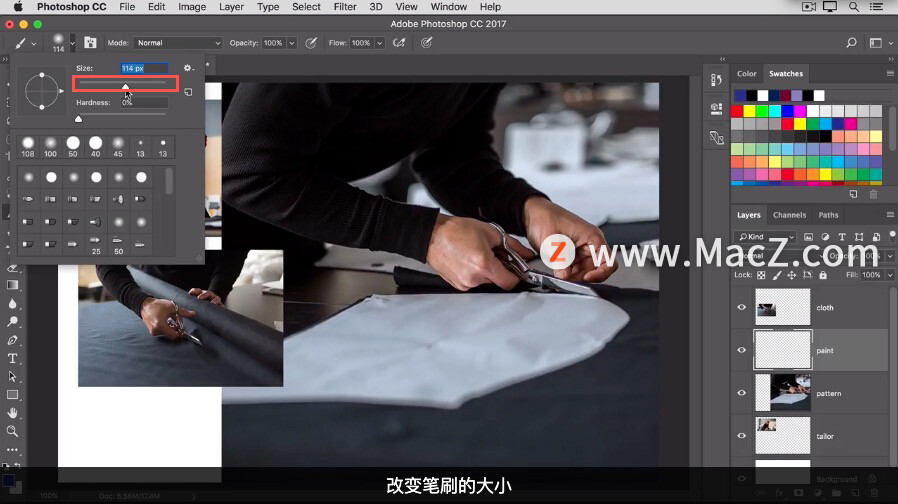Image resolution: width=898 pixels, height=504 pixels.
Task: Toggle pressure for opacity icon
Action: coord(311,43)
